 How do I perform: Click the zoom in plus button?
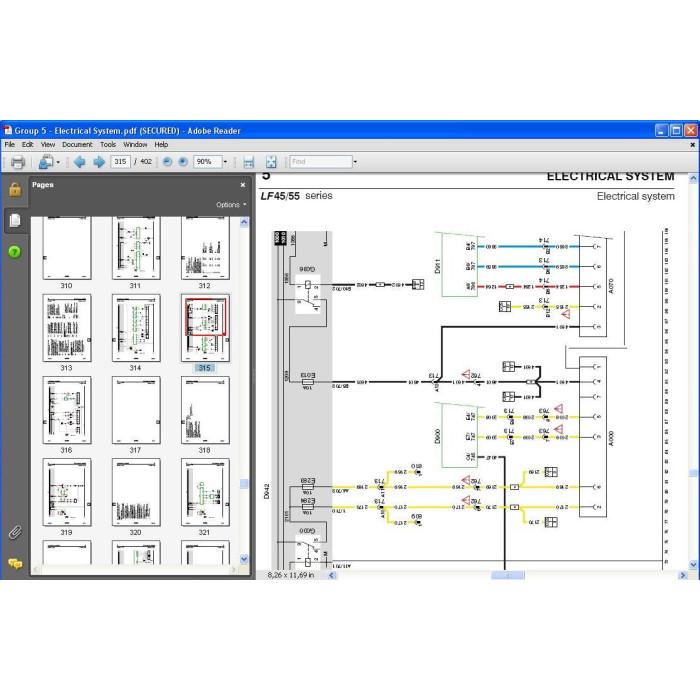pyautogui.click(x=183, y=162)
